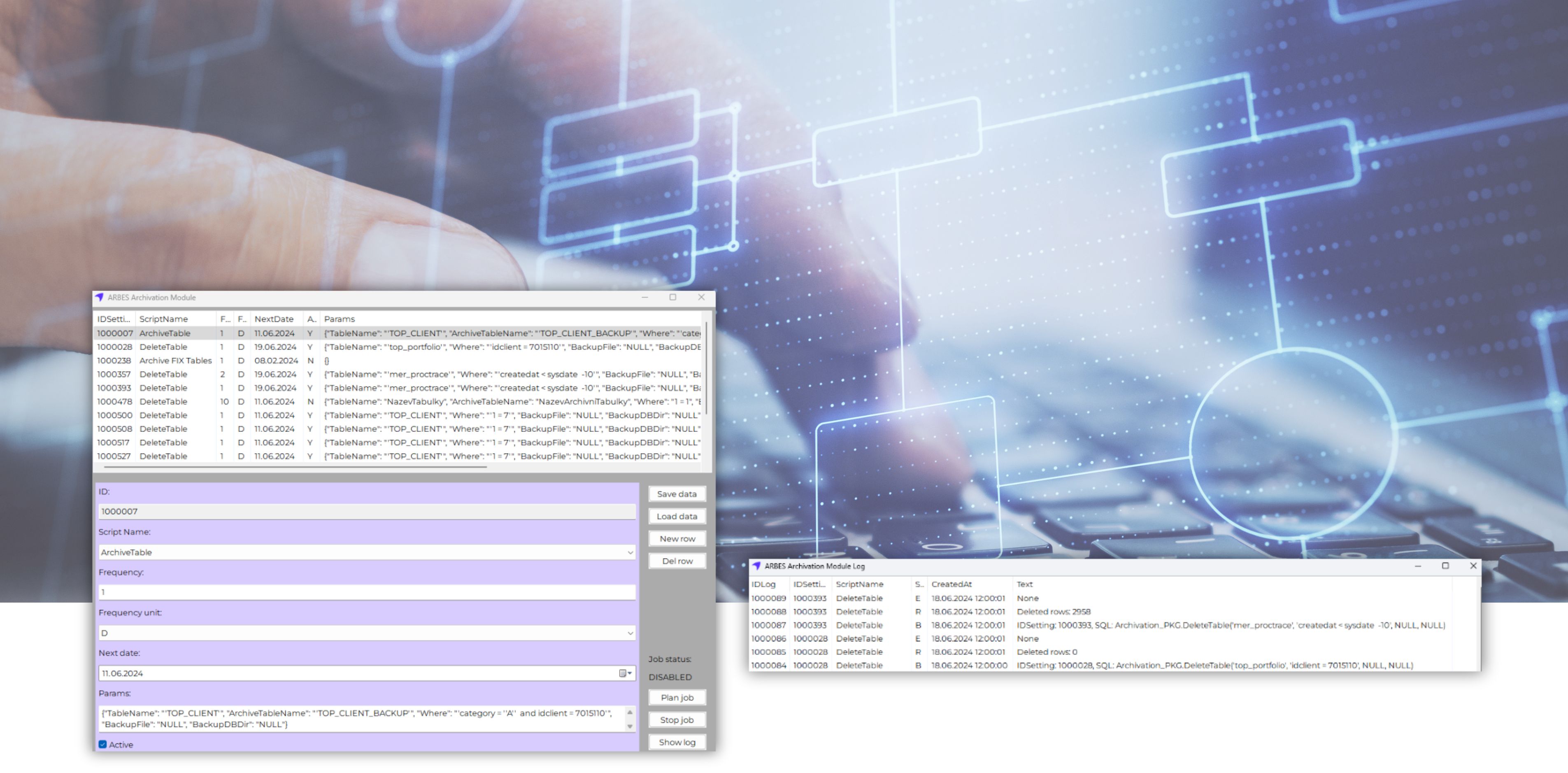Click the Stop job button
This screenshot has height=773, width=1568.
[677, 720]
